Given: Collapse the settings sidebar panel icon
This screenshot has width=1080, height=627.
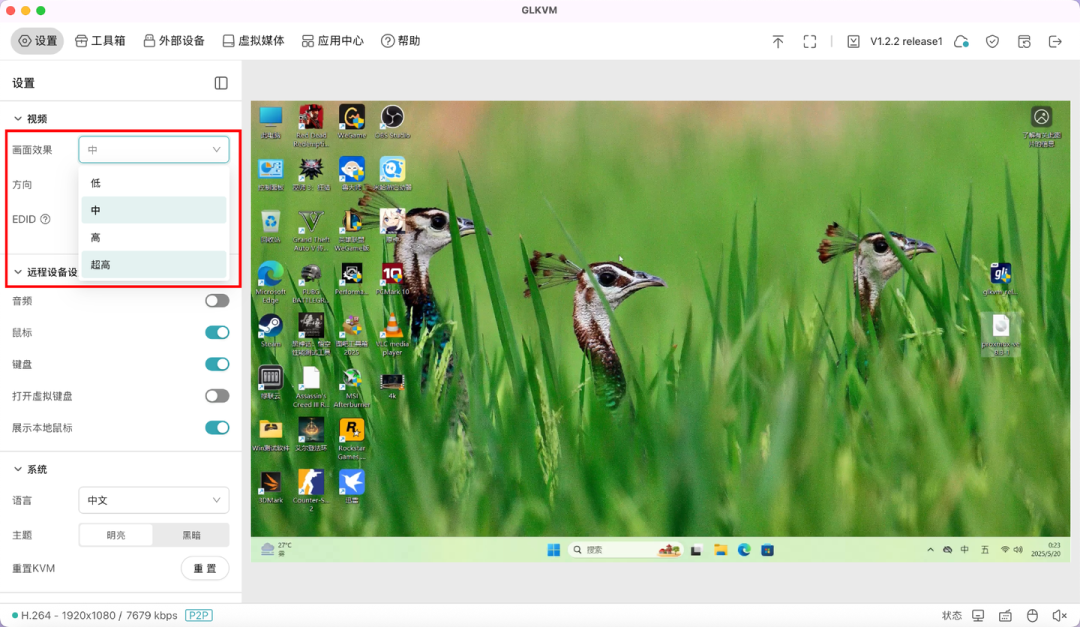Looking at the screenshot, I should 221,83.
